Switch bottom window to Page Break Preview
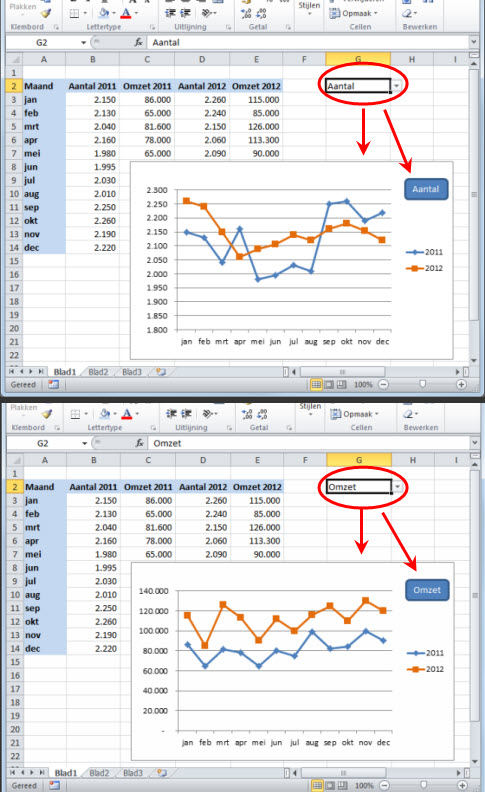 (343, 785)
